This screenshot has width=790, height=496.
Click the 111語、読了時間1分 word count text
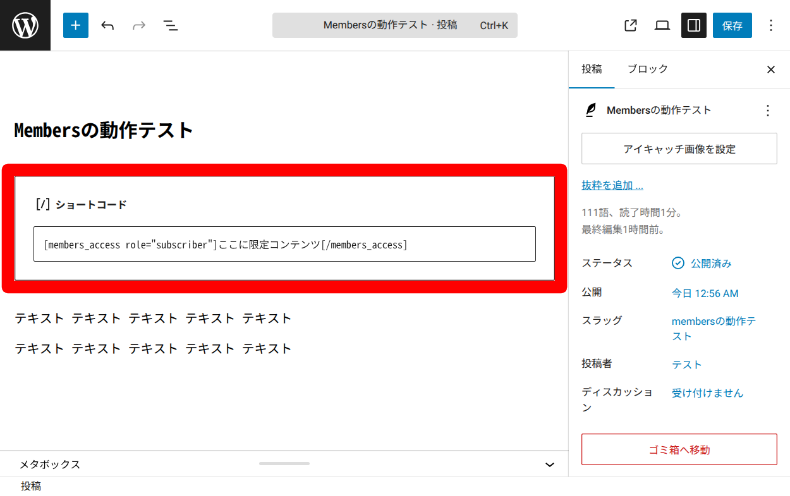(x=632, y=213)
